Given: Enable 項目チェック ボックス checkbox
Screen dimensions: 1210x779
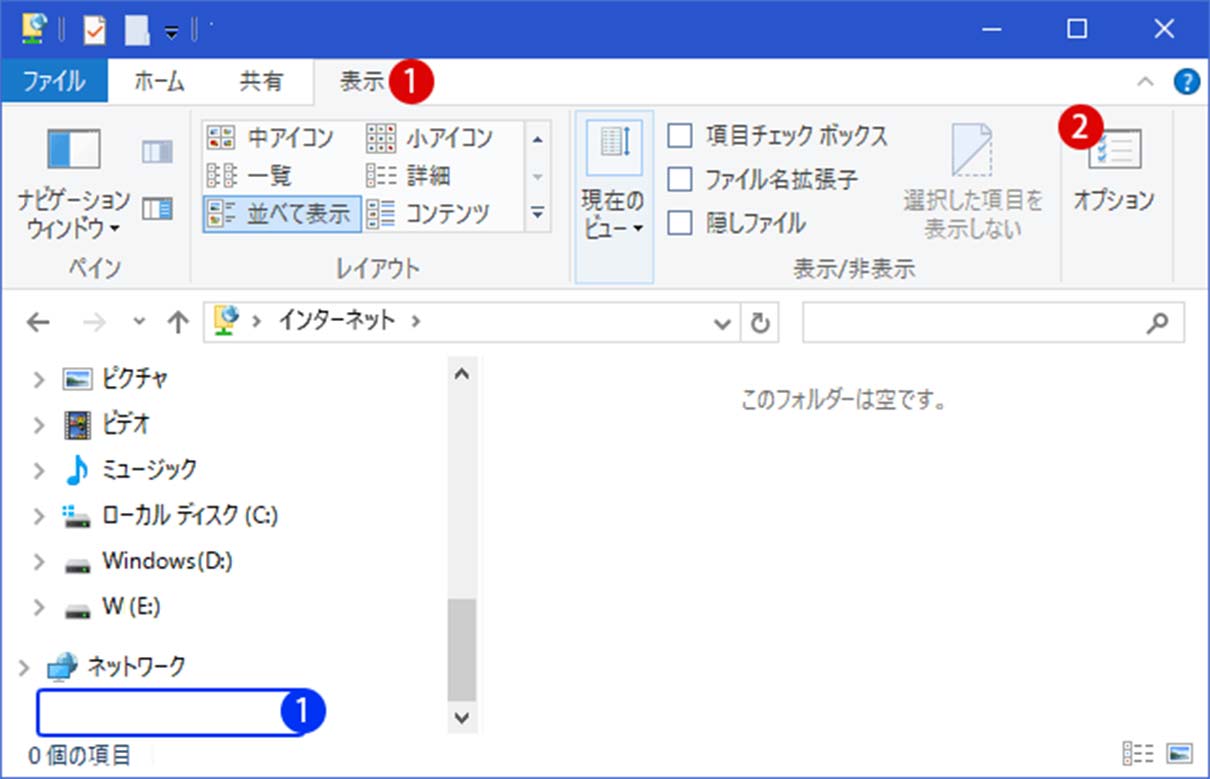Looking at the screenshot, I should coord(680,135).
